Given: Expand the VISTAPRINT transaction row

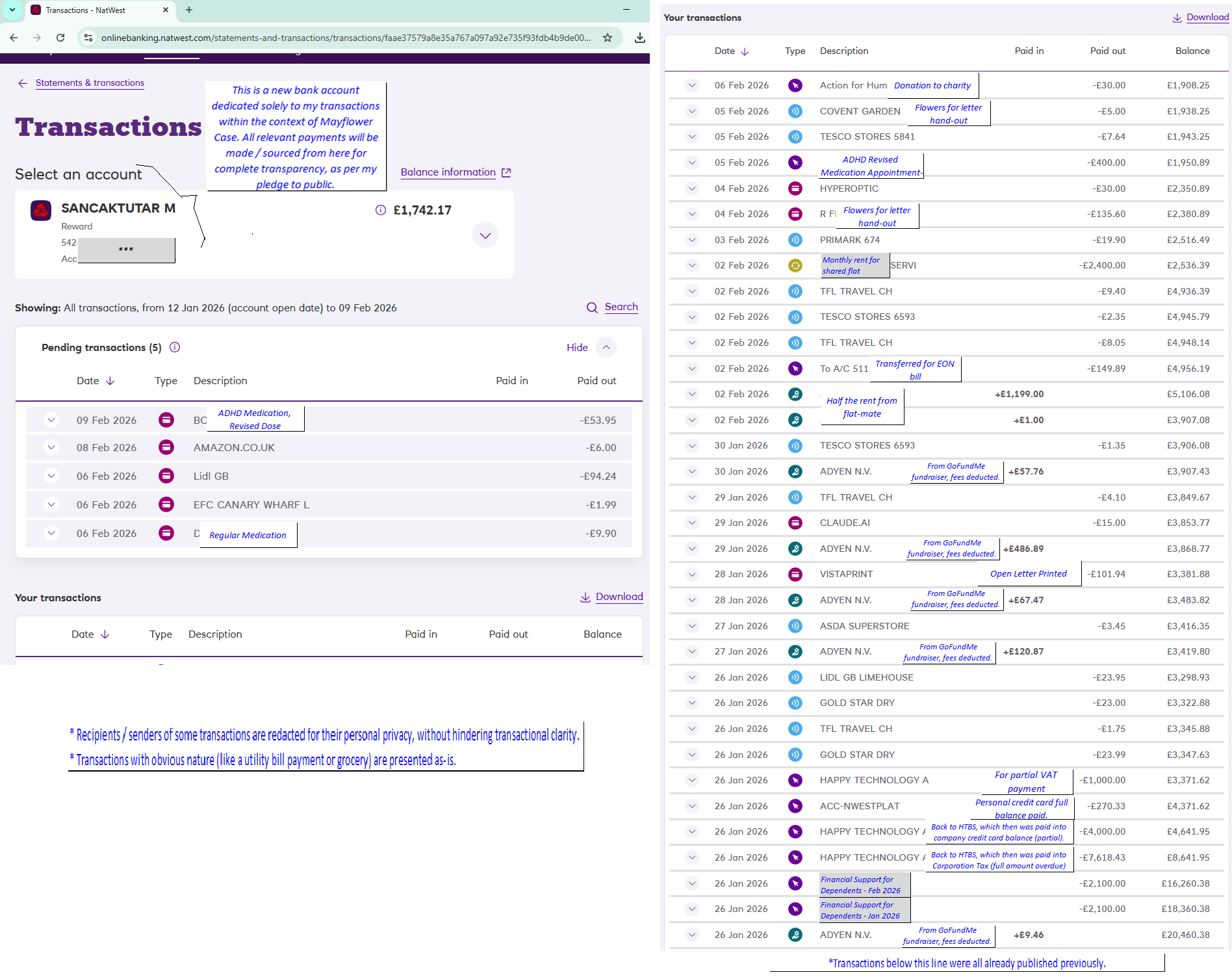Looking at the screenshot, I should click(x=692, y=574).
